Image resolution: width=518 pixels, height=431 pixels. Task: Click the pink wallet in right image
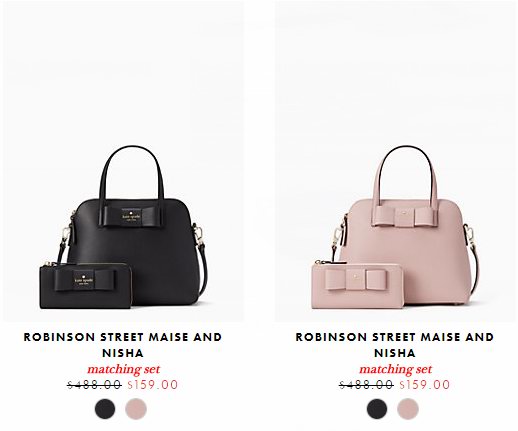(x=358, y=284)
